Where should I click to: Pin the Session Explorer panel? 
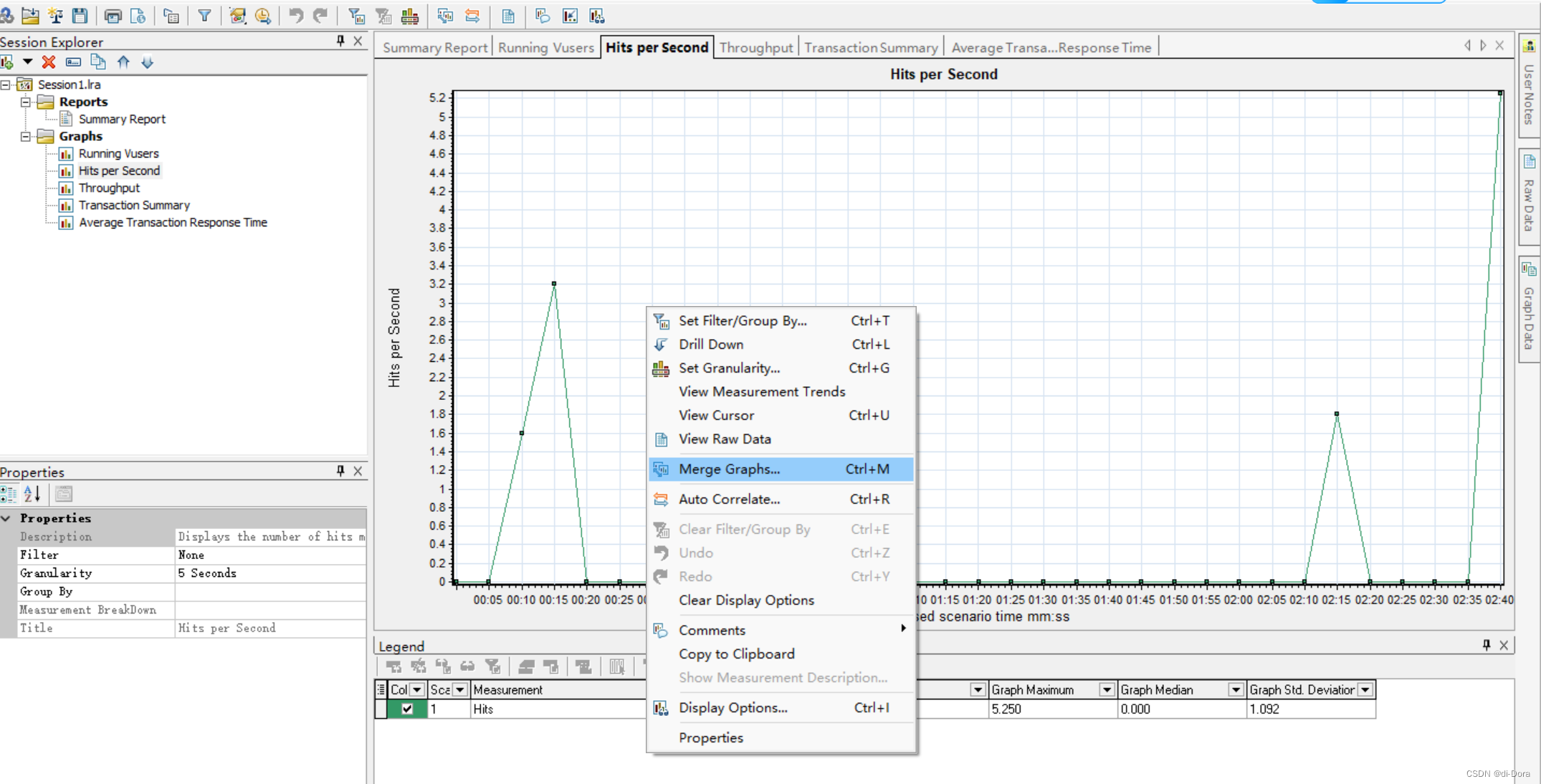pyautogui.click(x=340, y=41)
